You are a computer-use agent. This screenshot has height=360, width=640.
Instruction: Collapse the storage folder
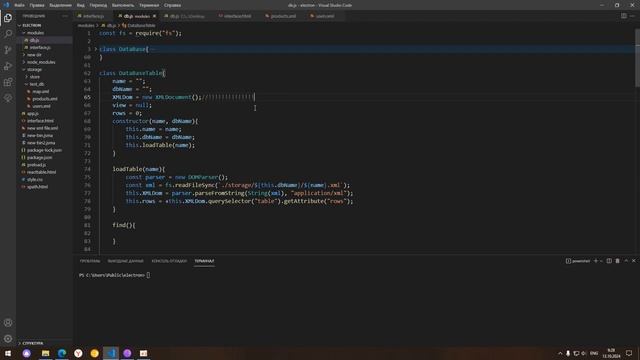tap(34, 69)
